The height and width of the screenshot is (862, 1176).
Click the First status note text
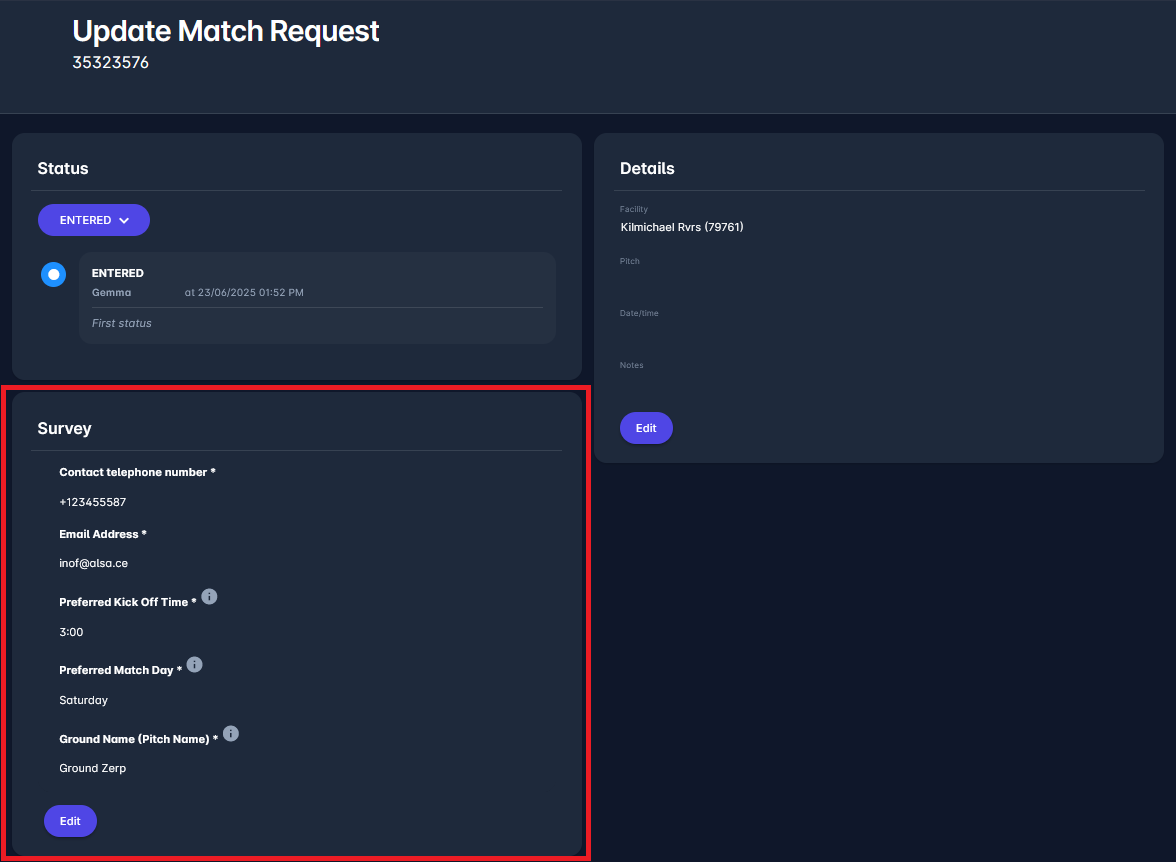click(122, 323)
